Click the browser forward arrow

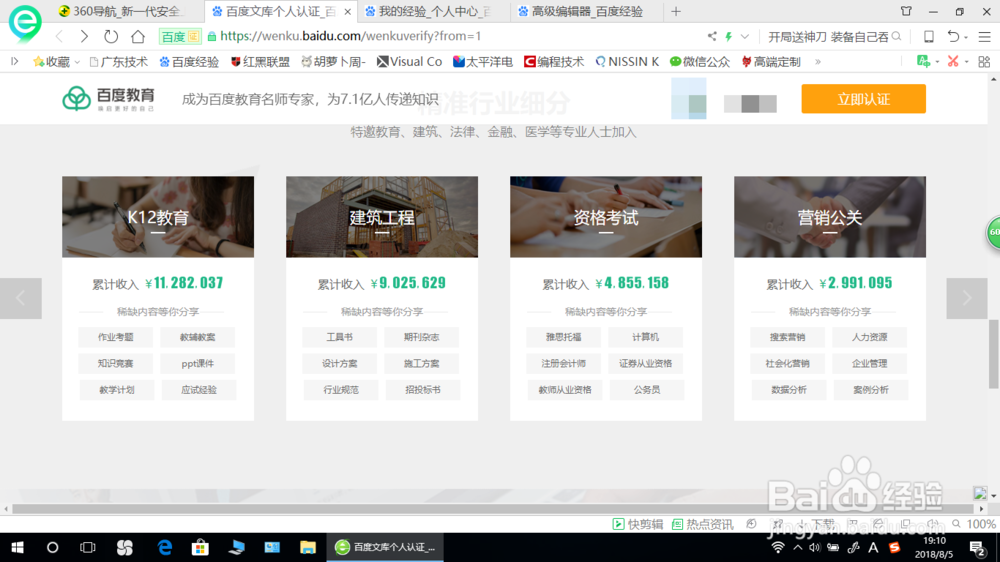click(84, 36)
